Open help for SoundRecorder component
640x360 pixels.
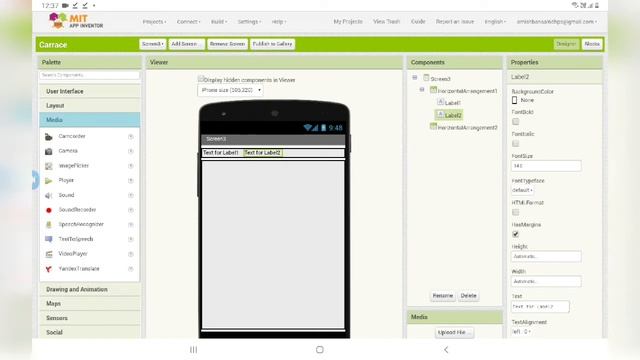click(x=131, y=210)
